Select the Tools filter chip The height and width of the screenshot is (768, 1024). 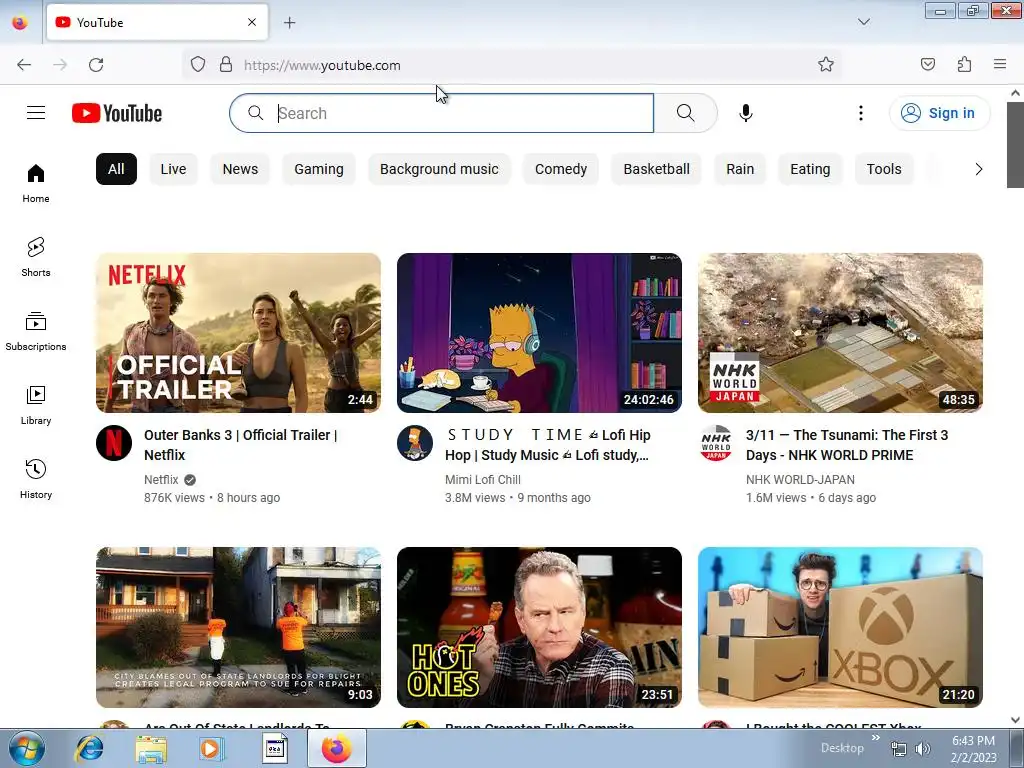[x=884, y=169]
